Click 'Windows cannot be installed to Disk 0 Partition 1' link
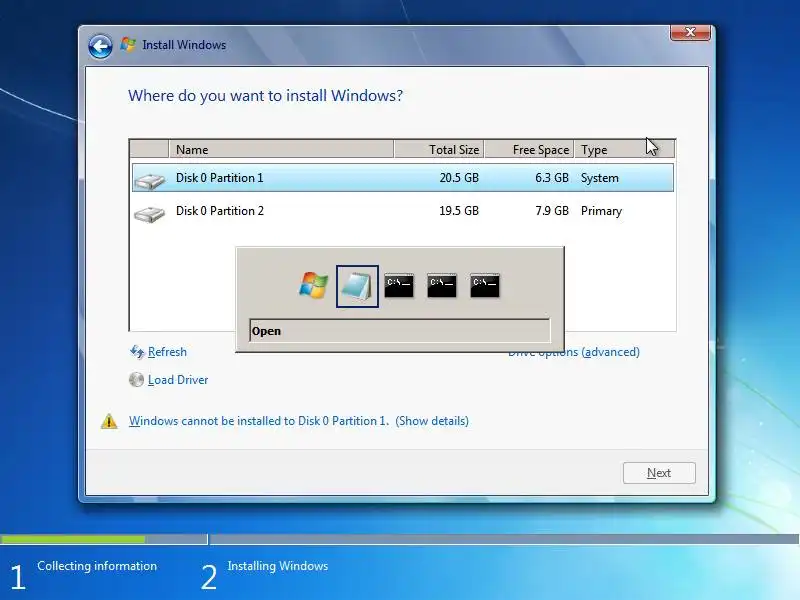Screen dimensions: 800x600 pos(259,421)
